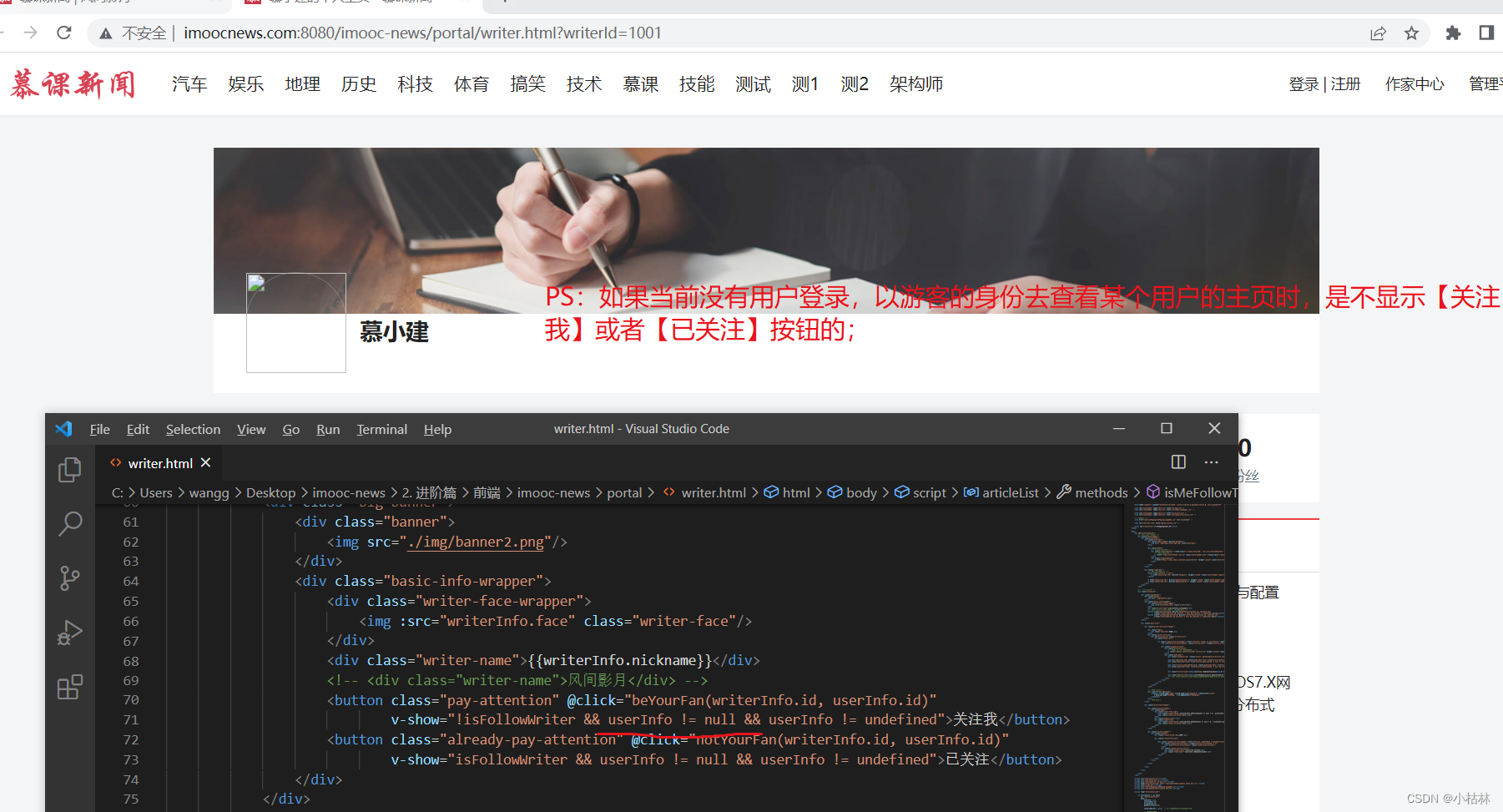Viewport: 1503px width, 812px height.
Task: Share this page from address bar
Action: pos(1378,33)
